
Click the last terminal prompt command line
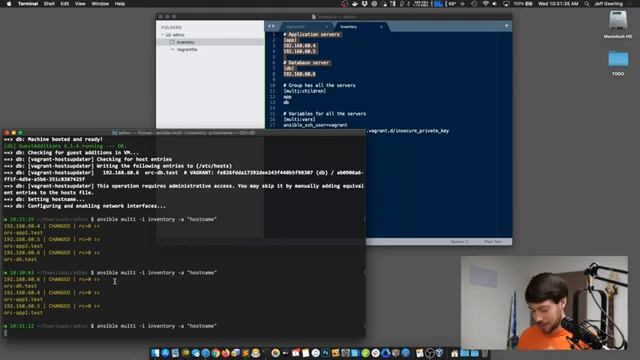[156, 326]
